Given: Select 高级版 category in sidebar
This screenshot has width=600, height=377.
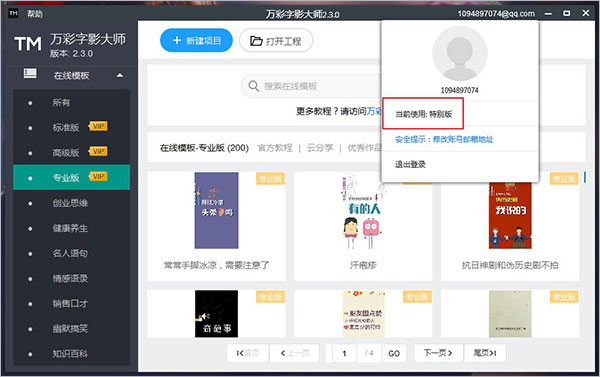Looking at the screenshot, I should 72,153.
